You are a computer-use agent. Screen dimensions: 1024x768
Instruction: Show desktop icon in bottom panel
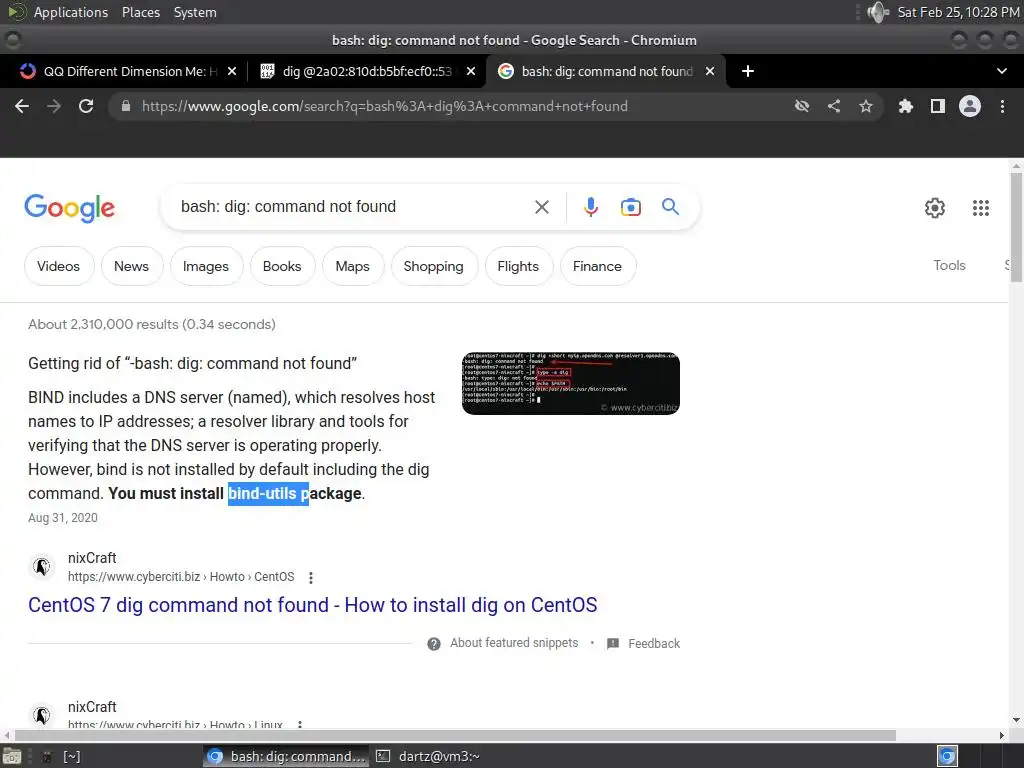click(12, 756)
